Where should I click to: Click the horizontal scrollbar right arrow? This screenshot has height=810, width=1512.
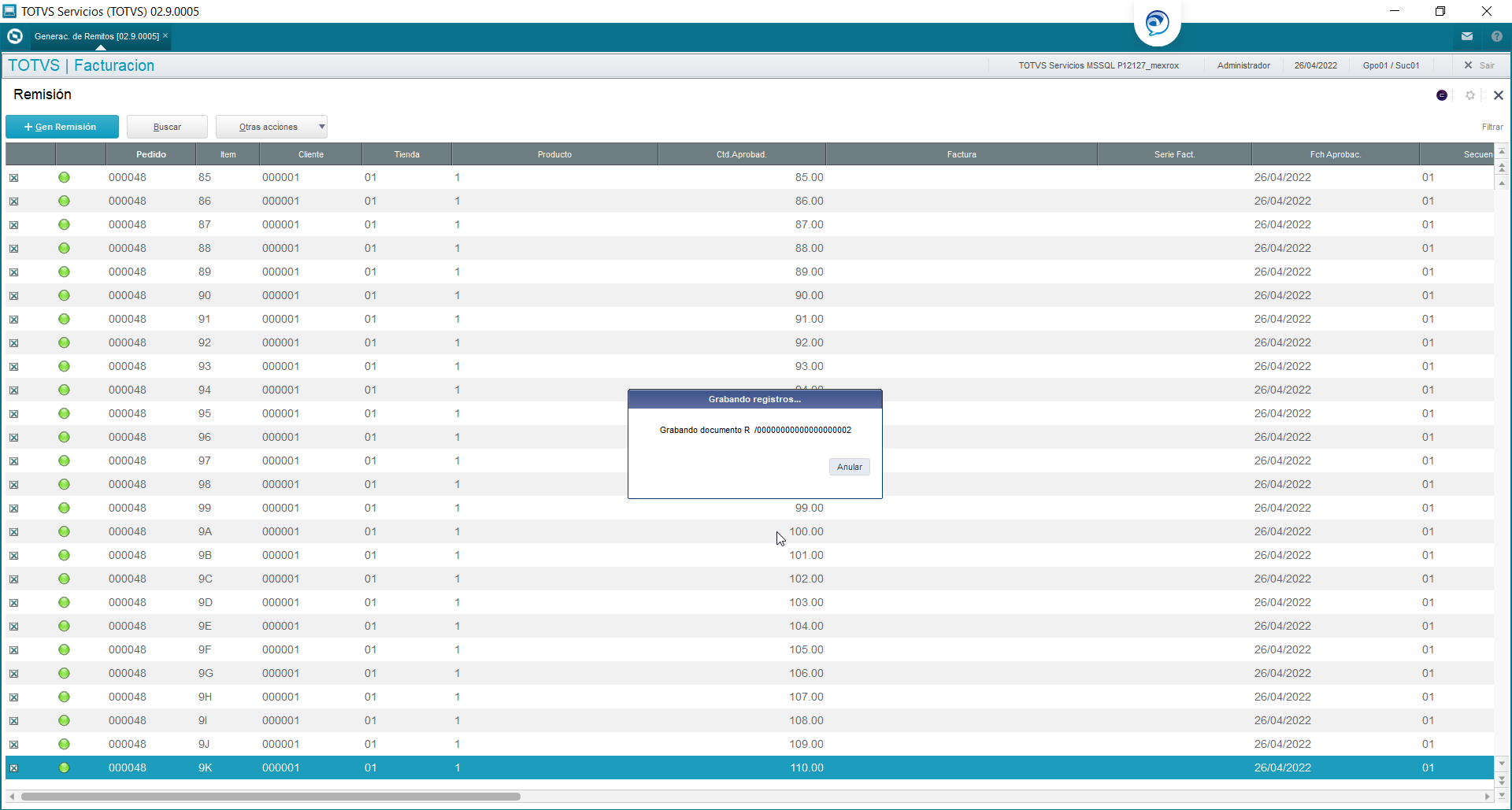[x=1488, y=797]
